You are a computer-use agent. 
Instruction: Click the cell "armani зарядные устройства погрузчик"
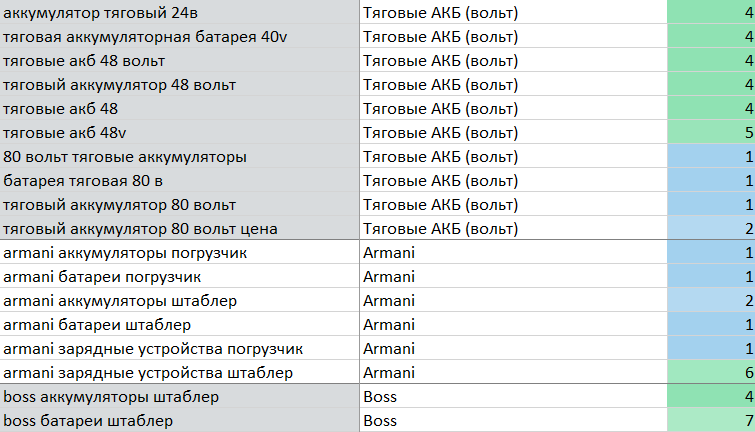(180, 349)
